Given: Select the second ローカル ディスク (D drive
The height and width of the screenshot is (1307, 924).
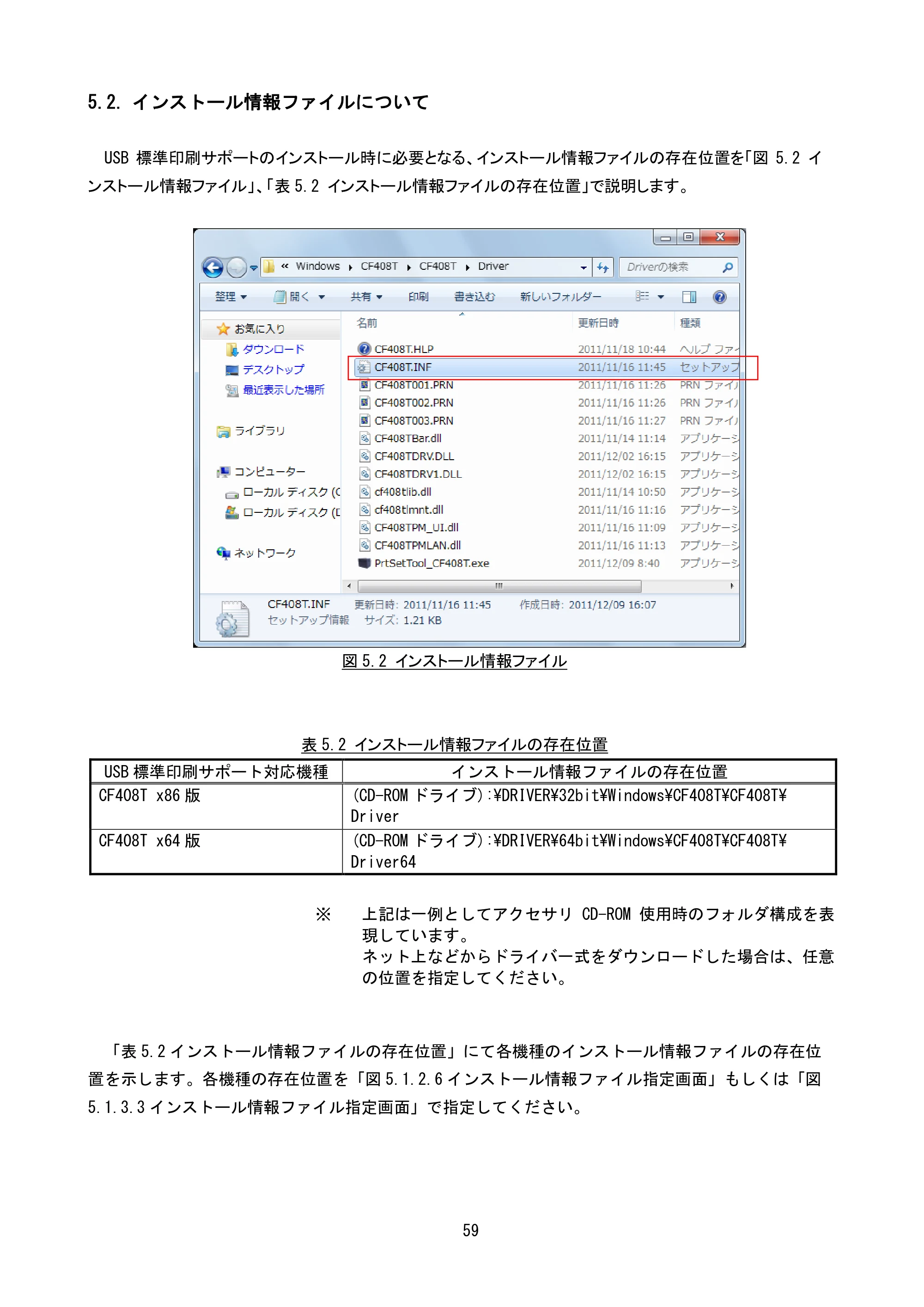Looking at the screenshot, I should (291, 513).
